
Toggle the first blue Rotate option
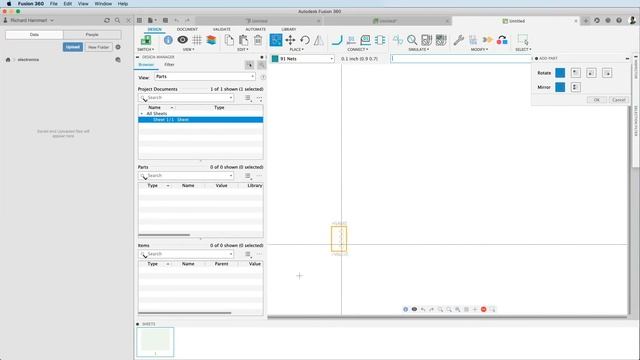tap(560, 73)
